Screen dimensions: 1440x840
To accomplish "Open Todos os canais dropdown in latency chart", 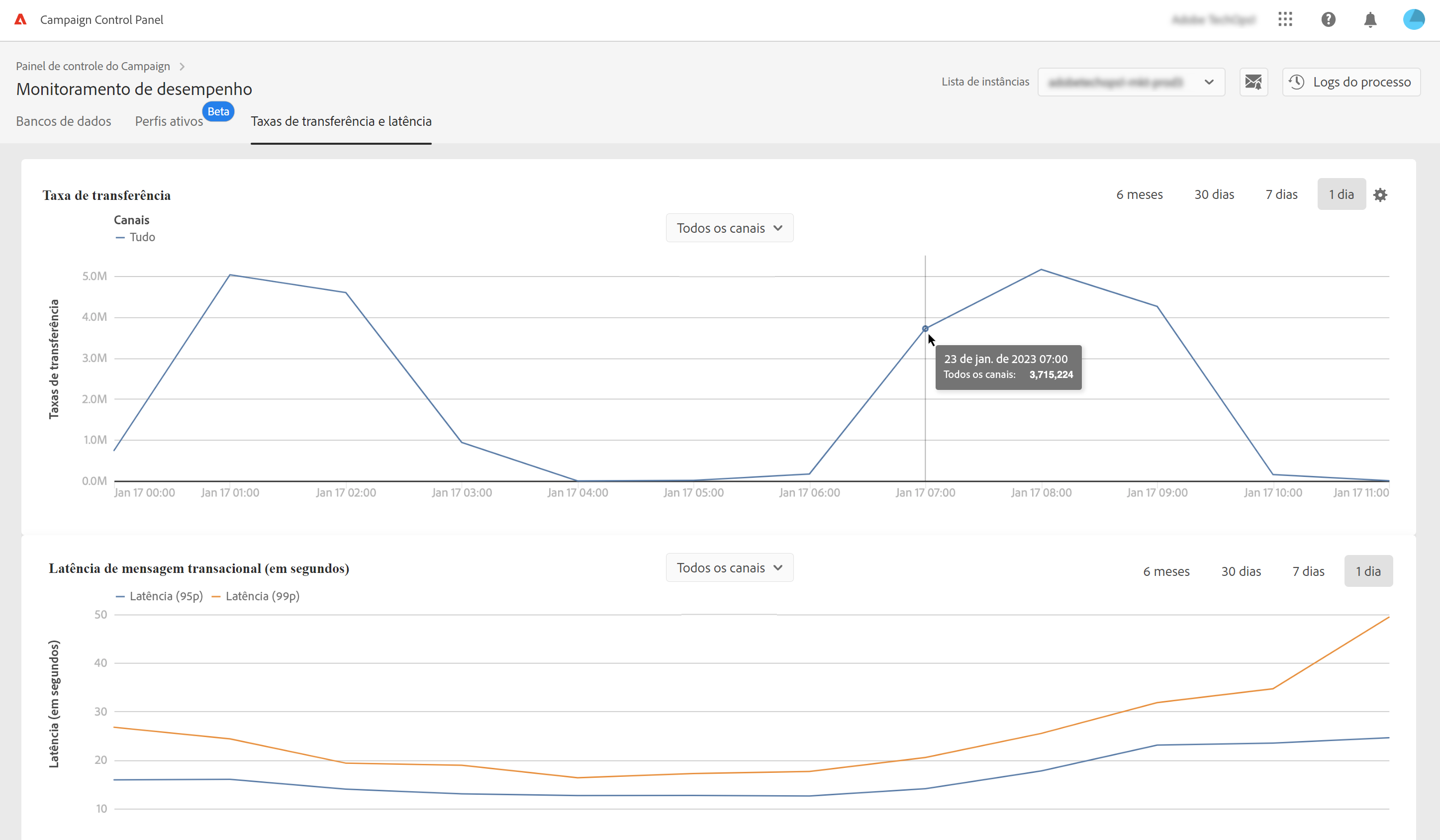I will tap(729, 567).
